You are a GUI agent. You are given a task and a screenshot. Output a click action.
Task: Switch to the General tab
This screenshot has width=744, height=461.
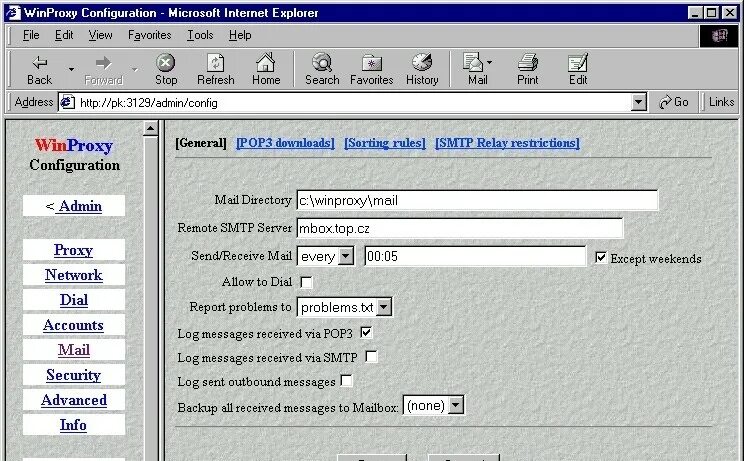[201, 143]
